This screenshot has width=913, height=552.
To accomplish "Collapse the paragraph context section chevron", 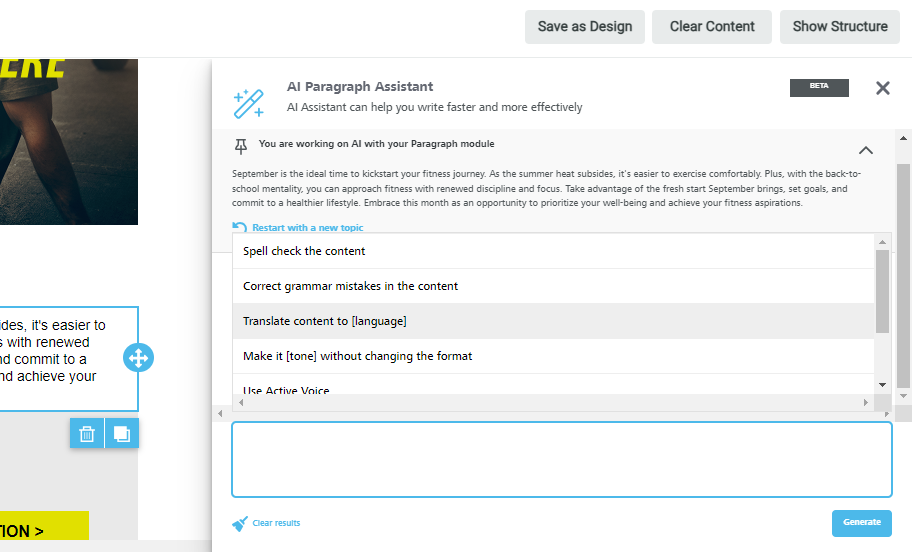I will pyautogui.click(x=866, y=150).
